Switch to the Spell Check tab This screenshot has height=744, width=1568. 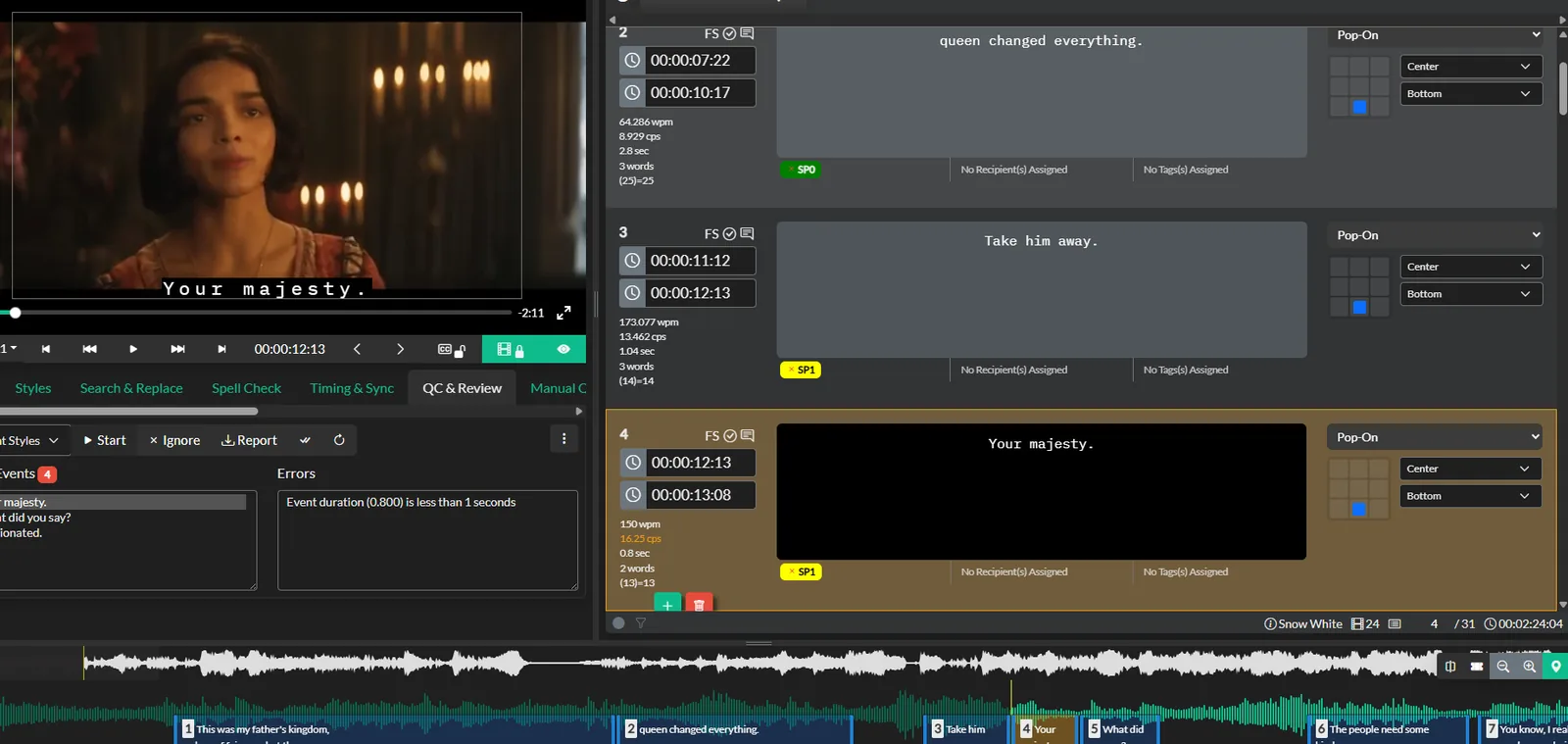point(246,388)
